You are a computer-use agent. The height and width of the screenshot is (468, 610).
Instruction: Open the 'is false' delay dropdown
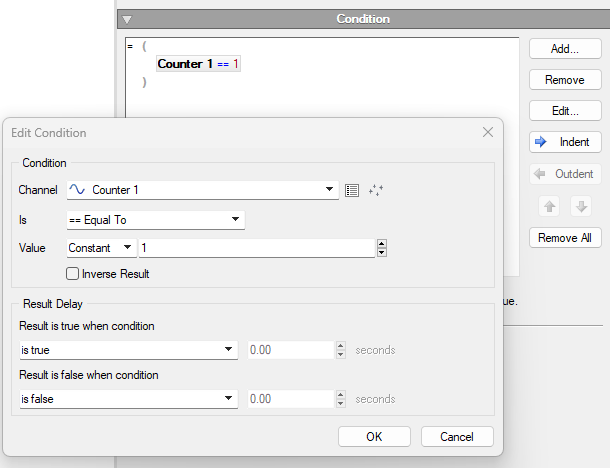(128, 399)
